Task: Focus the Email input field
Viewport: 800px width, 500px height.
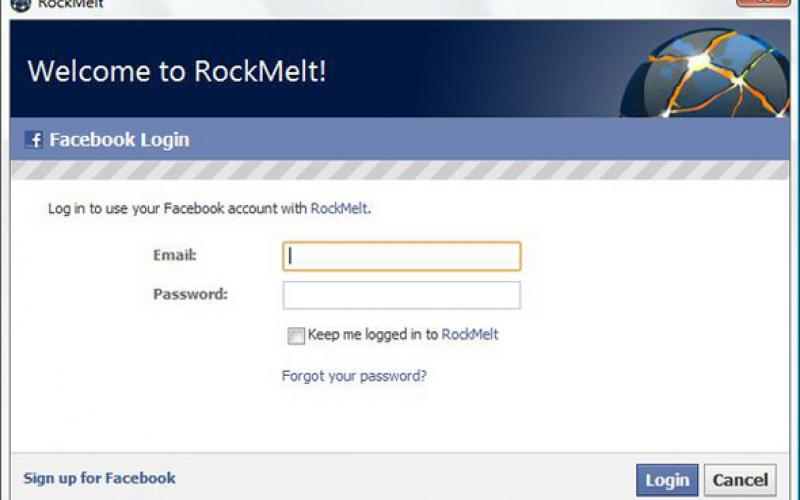Action: 401,256
